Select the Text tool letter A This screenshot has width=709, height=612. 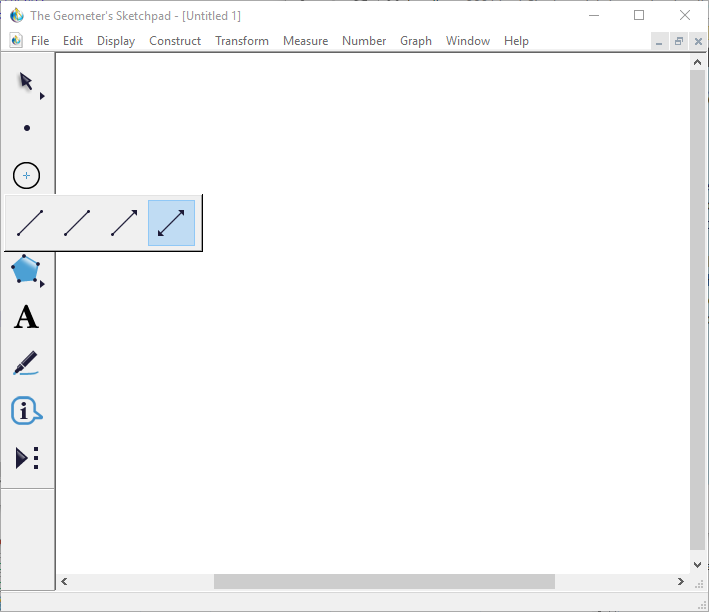tap(26, 317)
